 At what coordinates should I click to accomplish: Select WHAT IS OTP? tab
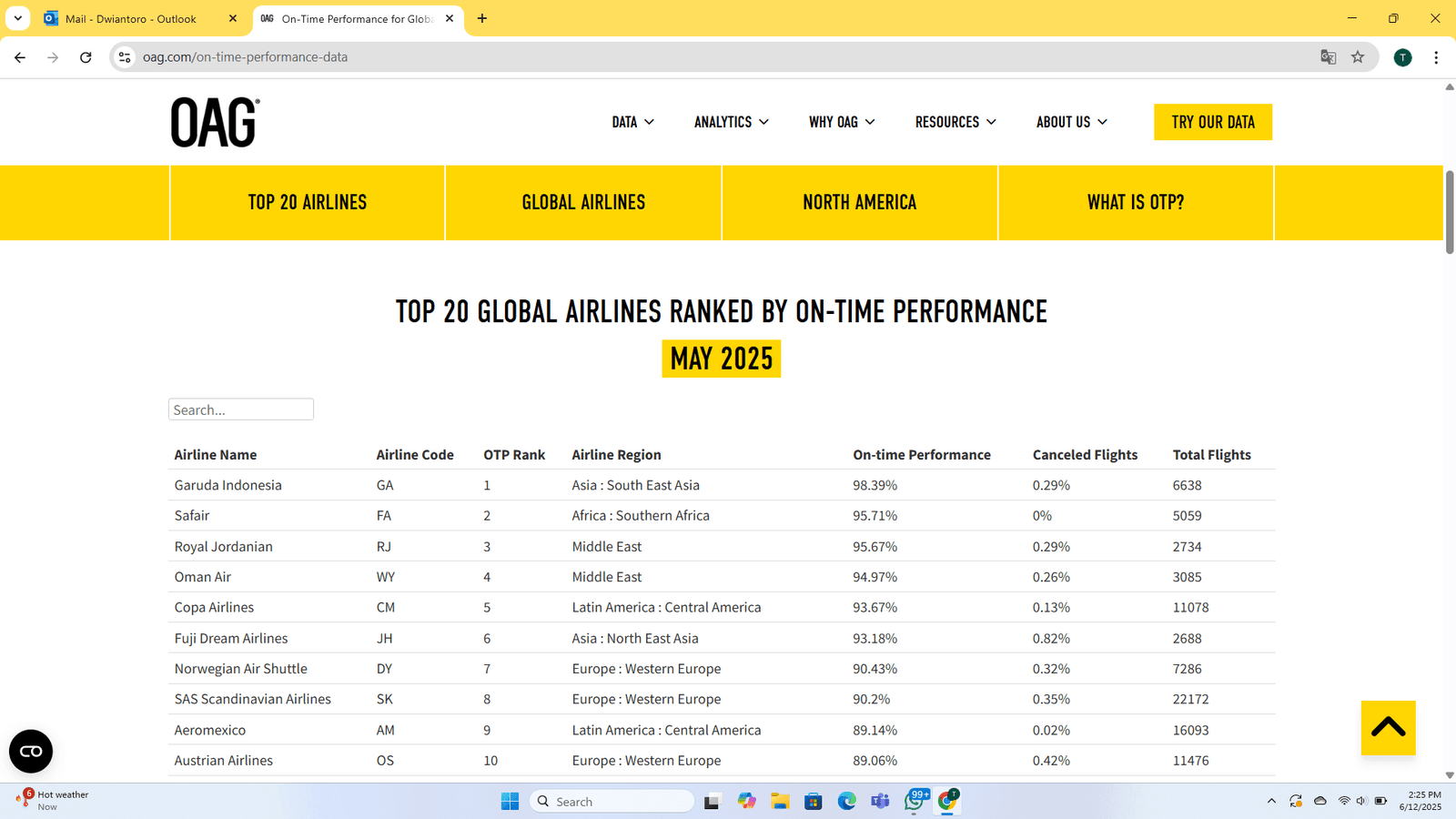(1136, 203)
